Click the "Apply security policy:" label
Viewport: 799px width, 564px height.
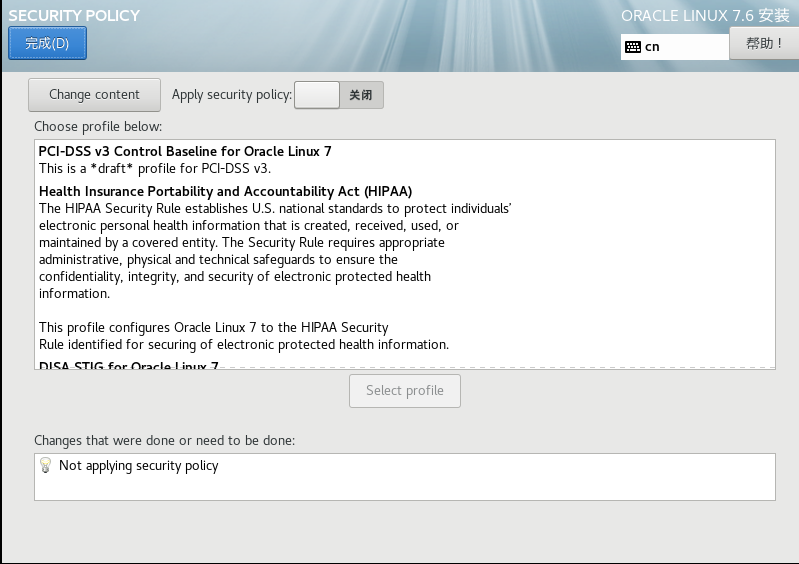[232, 95]
